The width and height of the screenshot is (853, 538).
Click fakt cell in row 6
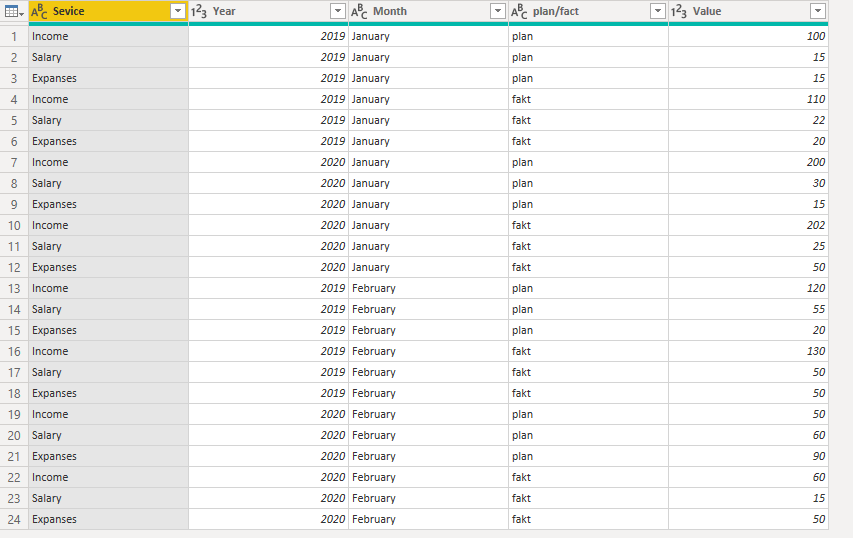pos(588,141)
